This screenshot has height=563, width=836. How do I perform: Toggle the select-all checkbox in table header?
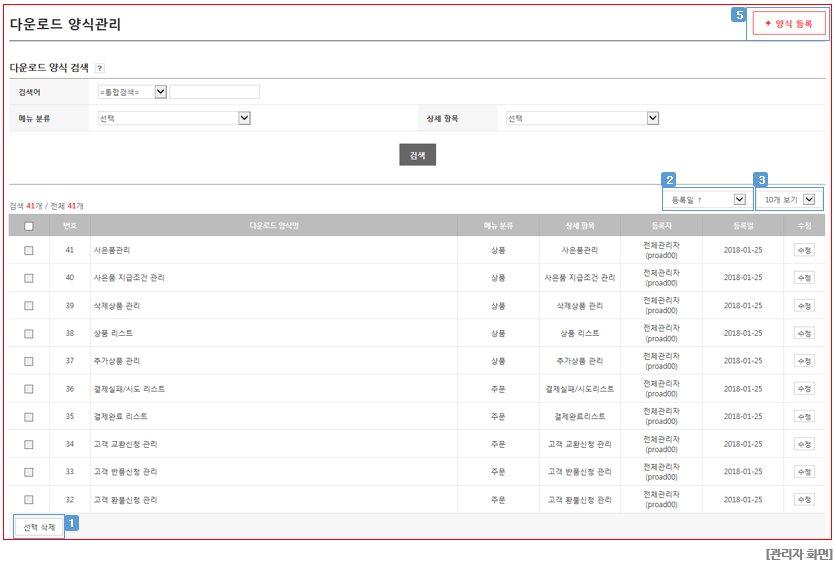pos(29,226)
